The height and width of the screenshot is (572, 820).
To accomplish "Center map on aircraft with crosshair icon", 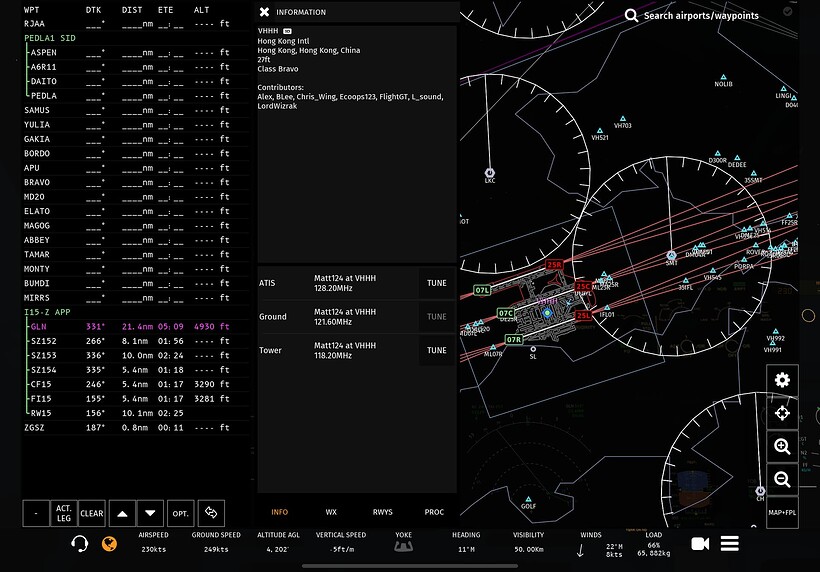I will pyautogui.click(x=782, y=413).
